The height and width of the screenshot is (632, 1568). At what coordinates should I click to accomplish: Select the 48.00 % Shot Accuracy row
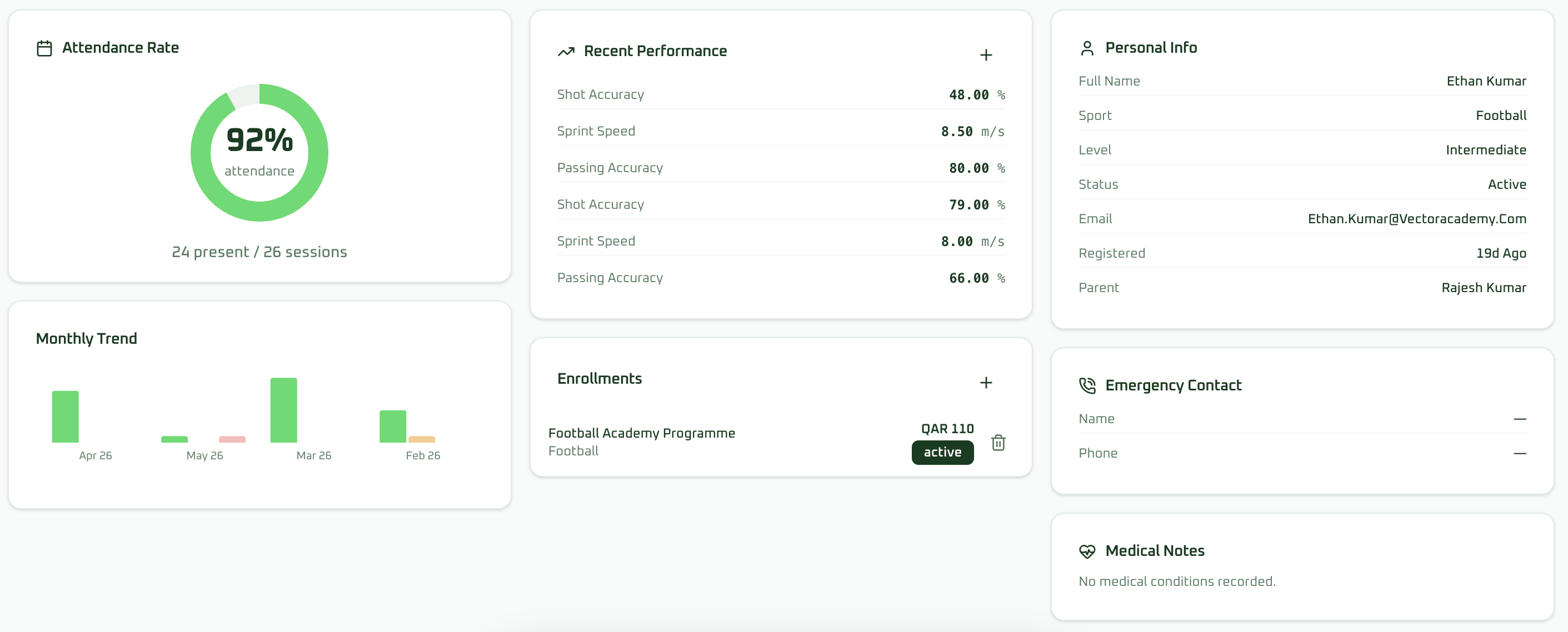coord(781,95)
